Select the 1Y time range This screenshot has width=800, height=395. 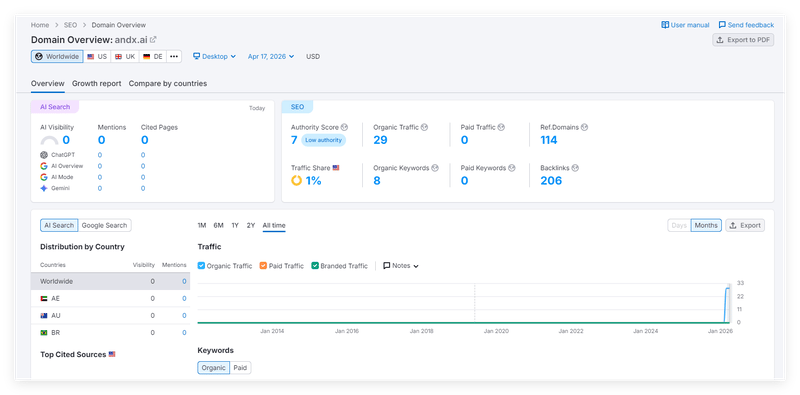(x=235, y=226)
